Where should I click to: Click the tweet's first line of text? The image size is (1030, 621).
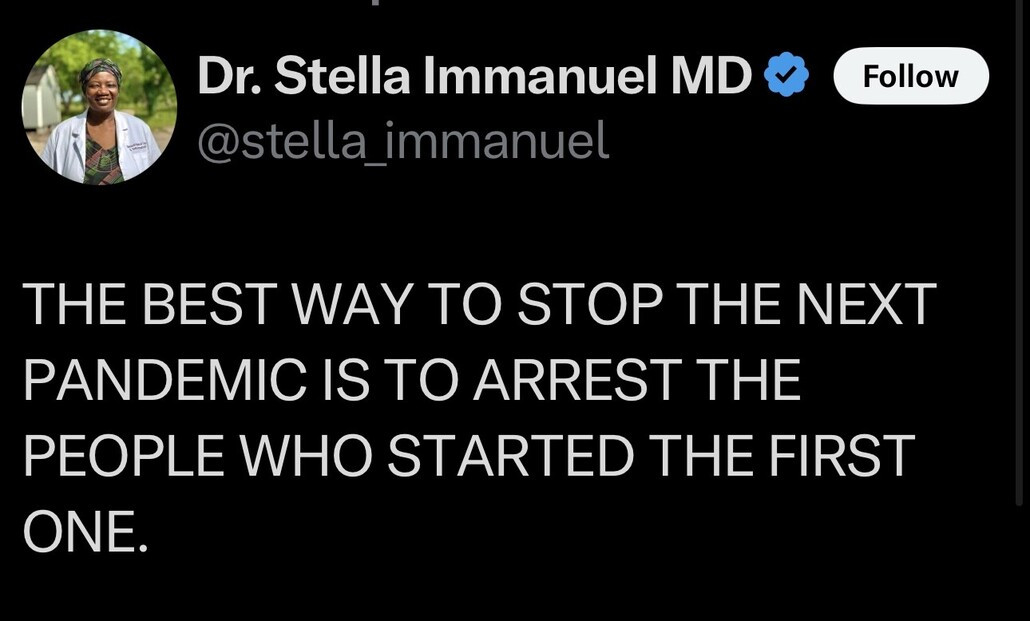pos(479,304)
